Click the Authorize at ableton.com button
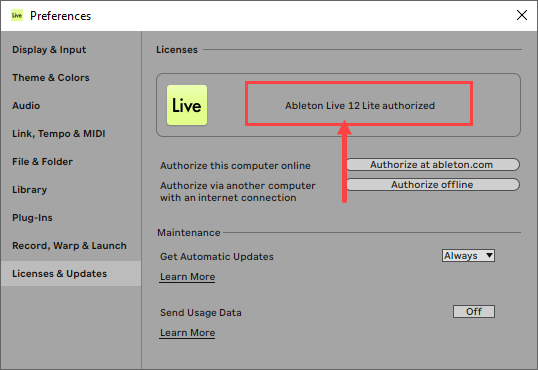Viewport: 538px width, 370px height. [x=433, y=165]
